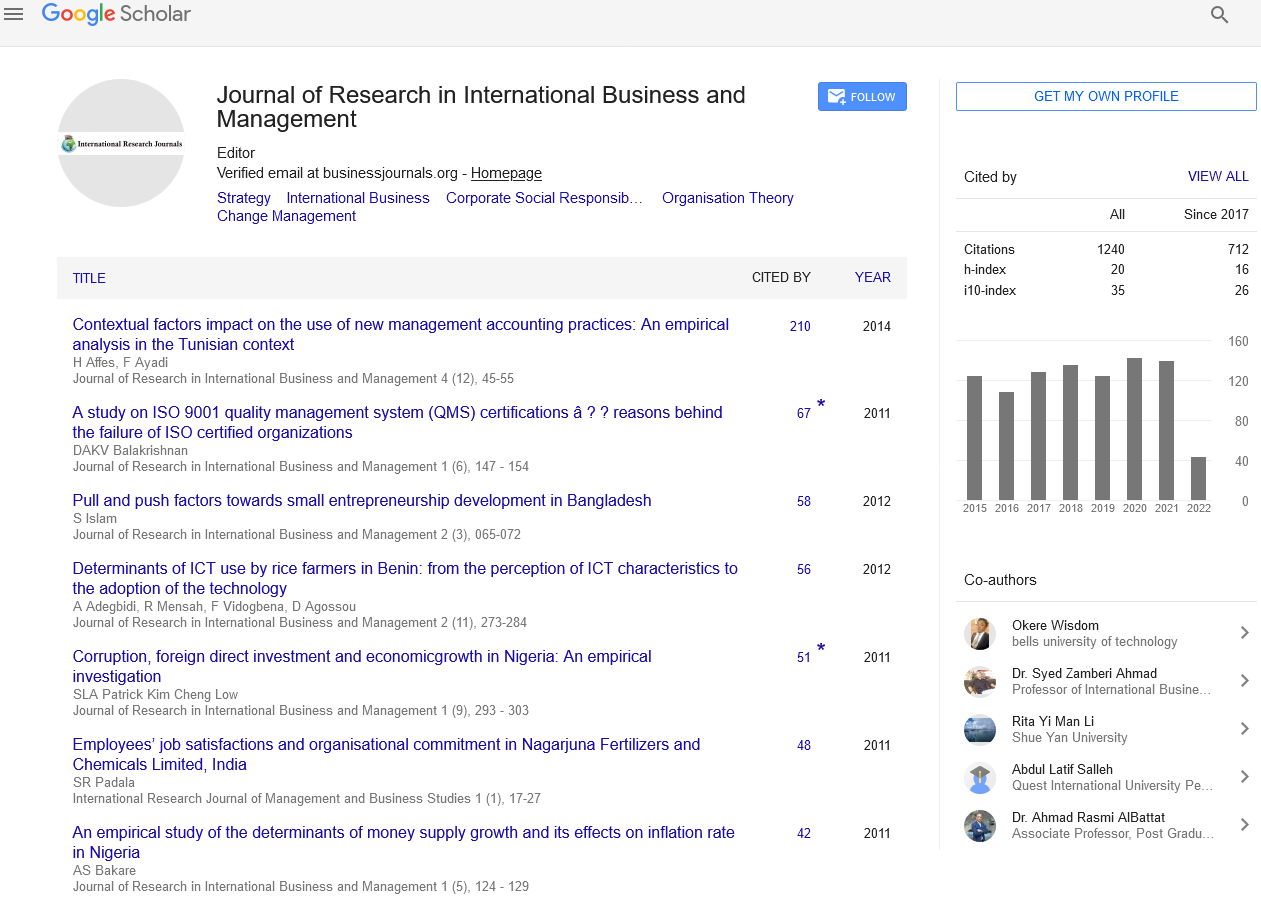This screenshot has width=1261, height=901.
Task: Open Tunisian management accounting practices article
Action: 401,334
